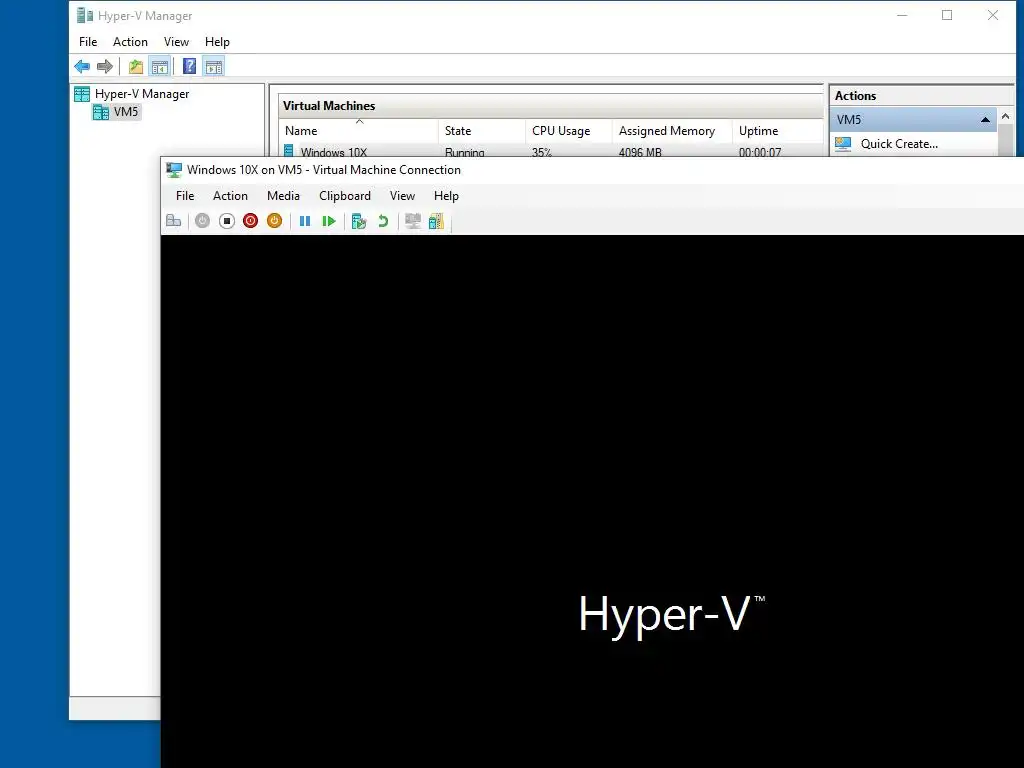
Task: Sort virtual machines by Name column
Action: [x=359, y=131]
